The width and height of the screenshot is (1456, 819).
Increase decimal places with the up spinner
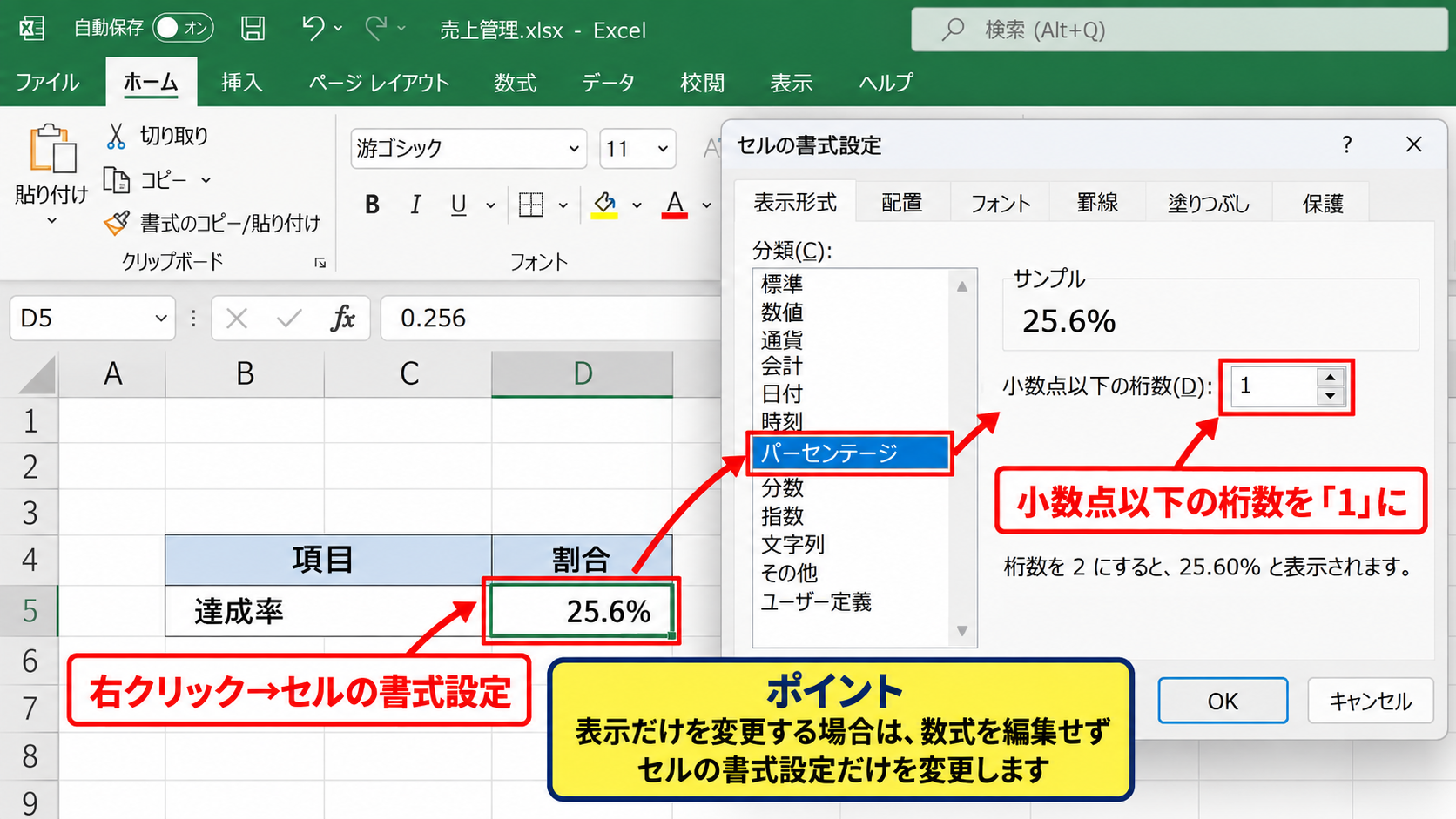[x=1331, y=377]
